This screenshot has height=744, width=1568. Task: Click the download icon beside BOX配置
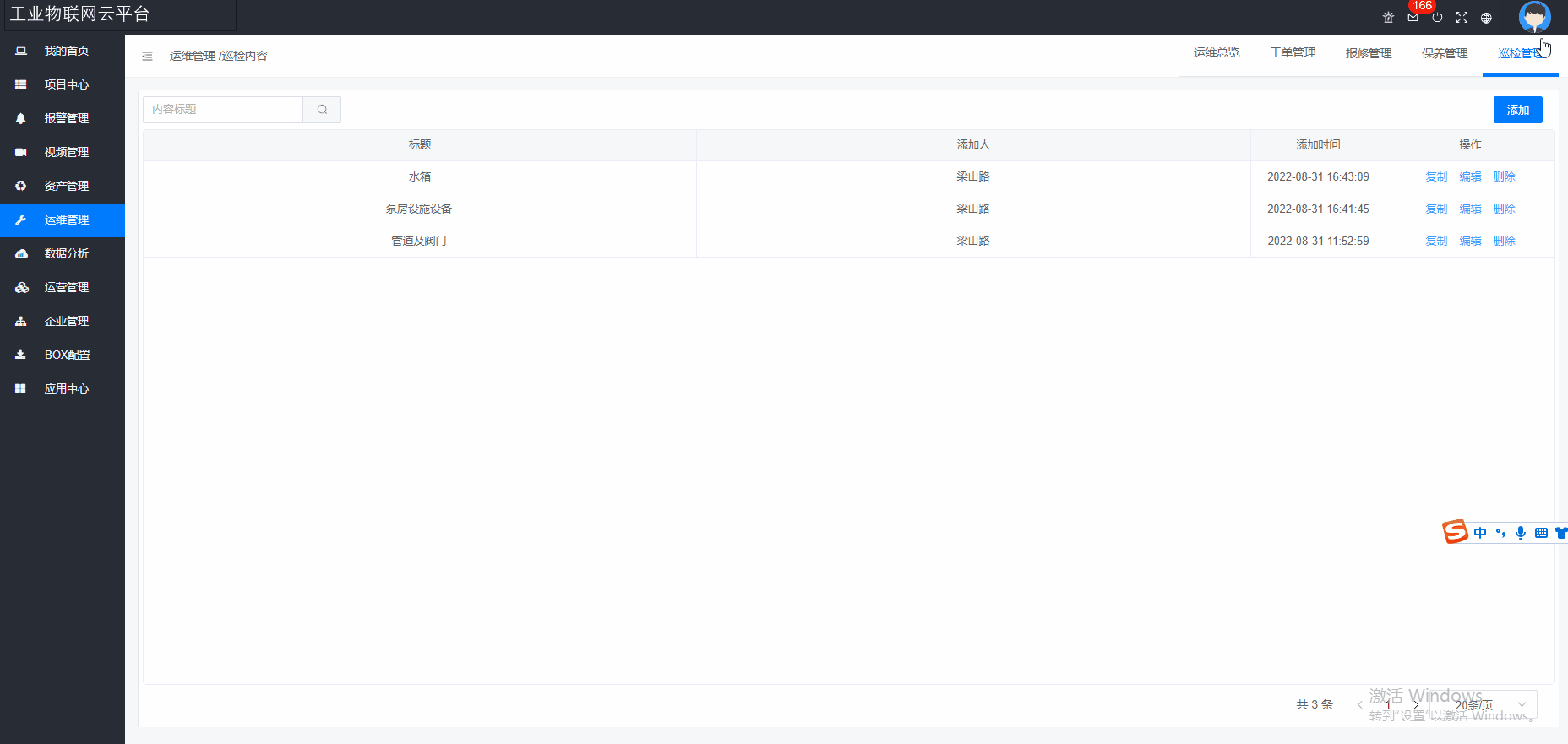coord(21,356)
